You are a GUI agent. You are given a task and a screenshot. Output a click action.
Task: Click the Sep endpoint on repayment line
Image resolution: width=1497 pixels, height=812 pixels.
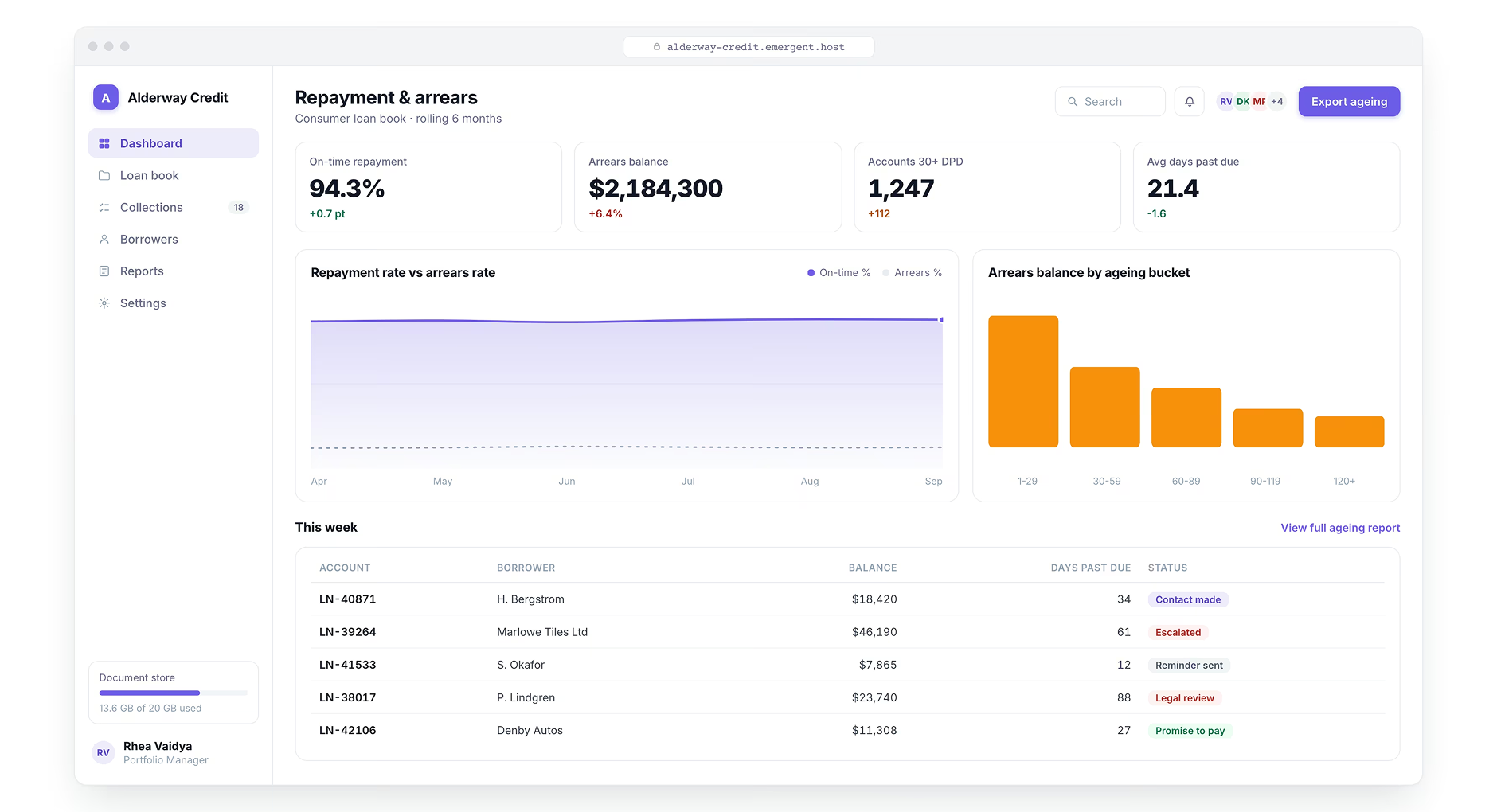(941, 320)
